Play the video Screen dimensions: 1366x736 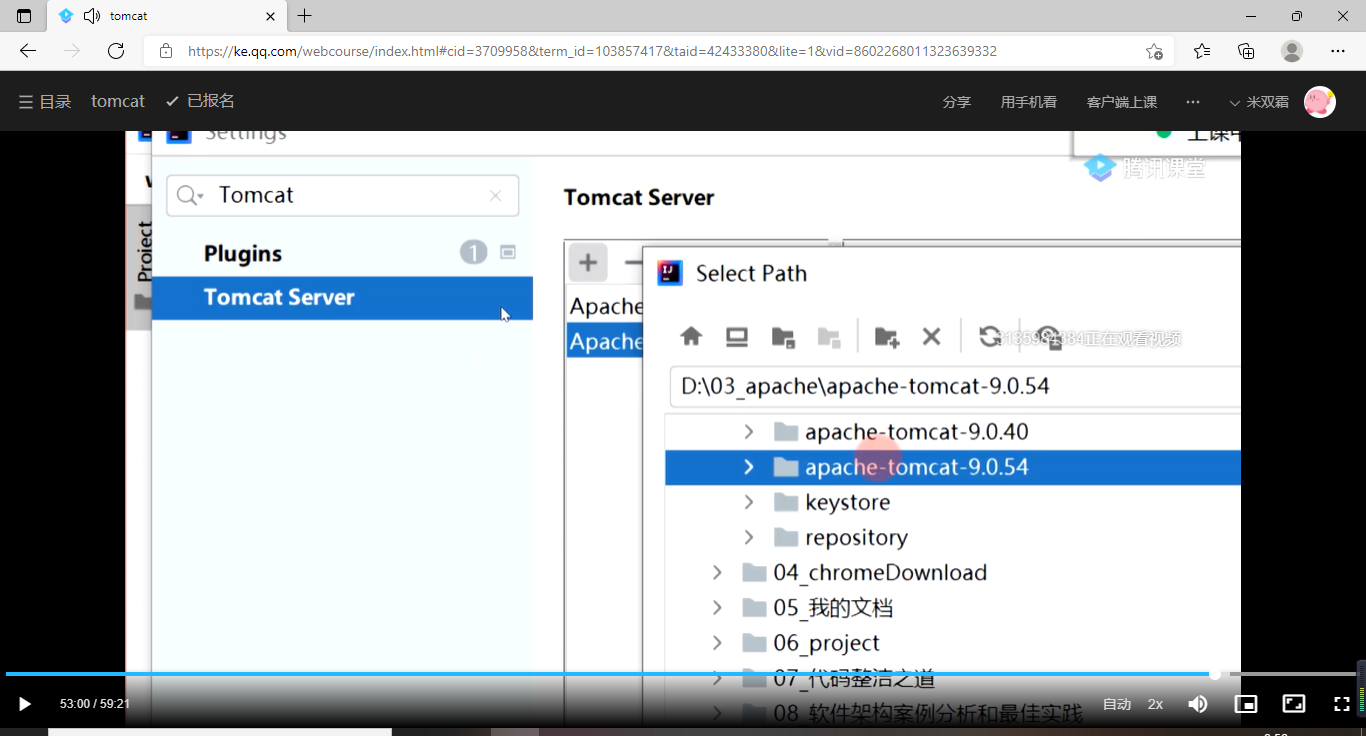(25, 704)
